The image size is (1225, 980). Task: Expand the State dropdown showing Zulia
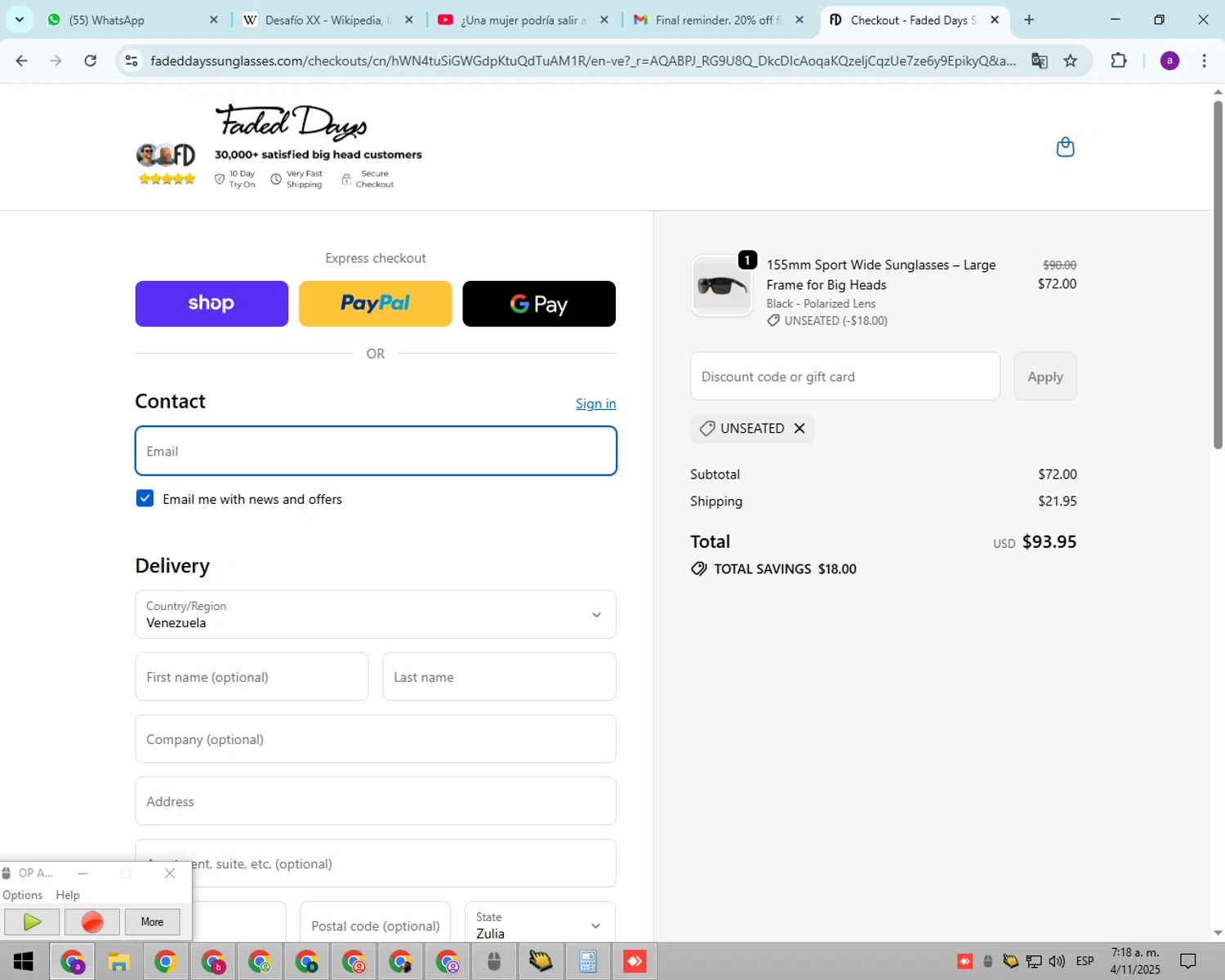click(540, 924)
